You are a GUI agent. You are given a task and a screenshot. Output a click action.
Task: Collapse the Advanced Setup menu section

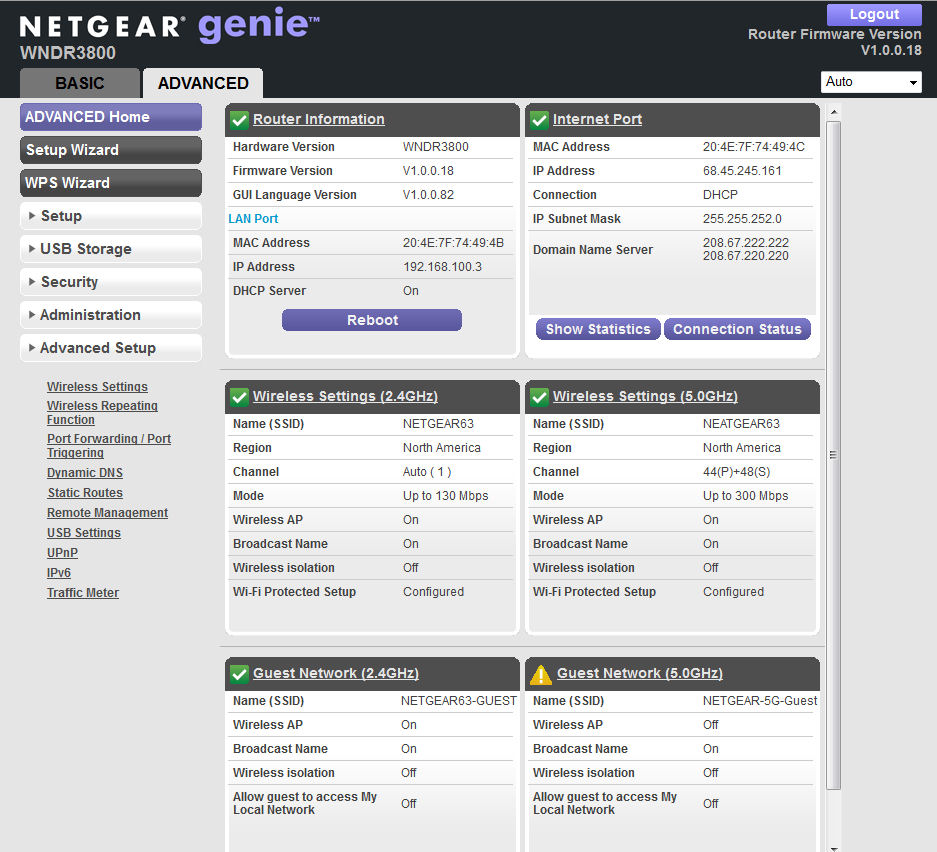click(x=111, y=347)
